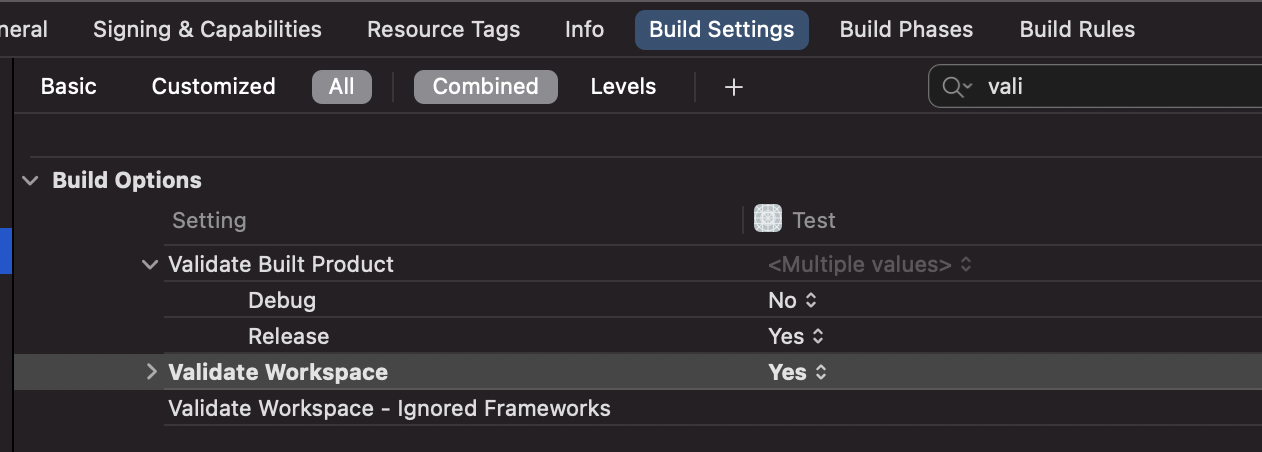The width and height of the screenshot is (1262, 452).
Task: Open Multiple values popup for Validate Built Product
Action: [x=869, y=265]
